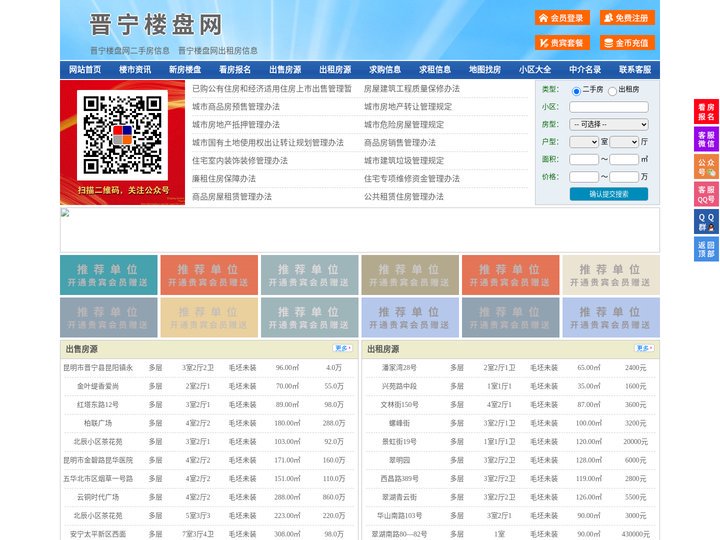This screenshot has height=540, width=720.
Task: Open the 中介名录 navigation item
Action: (x=585, y=69)
